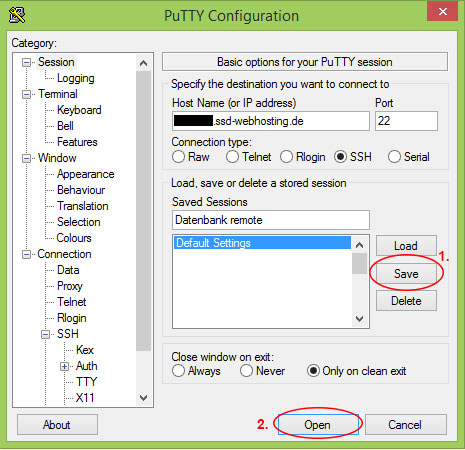The width and height of the screenshot is (465, 450).
Task: Open the Window category
Action: [57, 158]
